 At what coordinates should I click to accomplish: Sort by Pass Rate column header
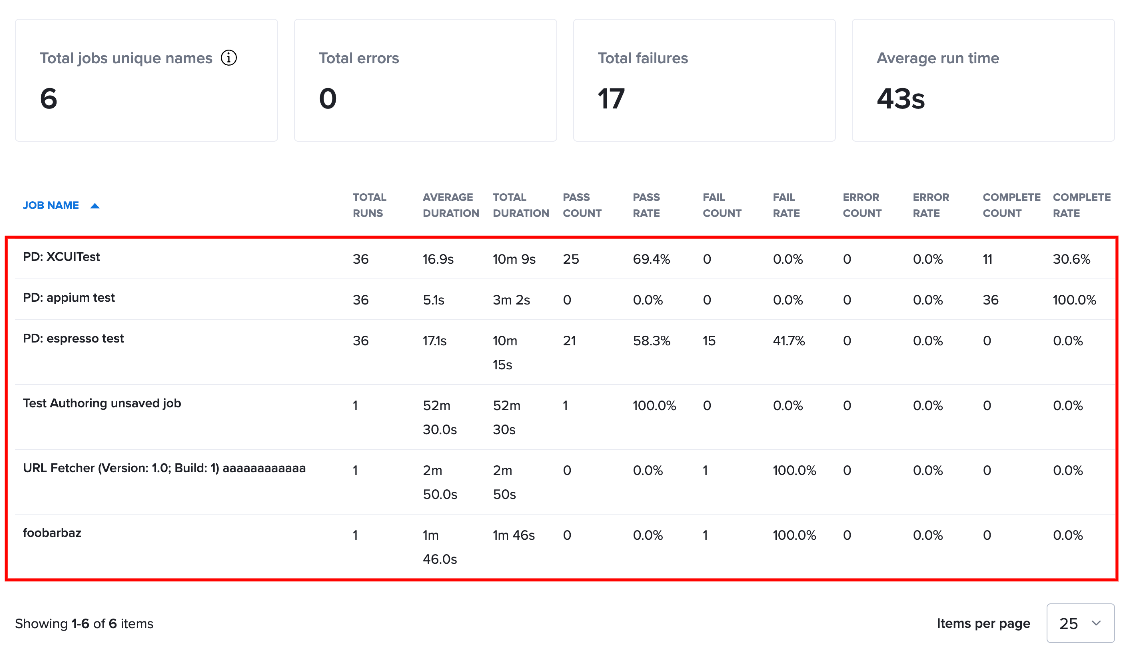click(646, 205)
